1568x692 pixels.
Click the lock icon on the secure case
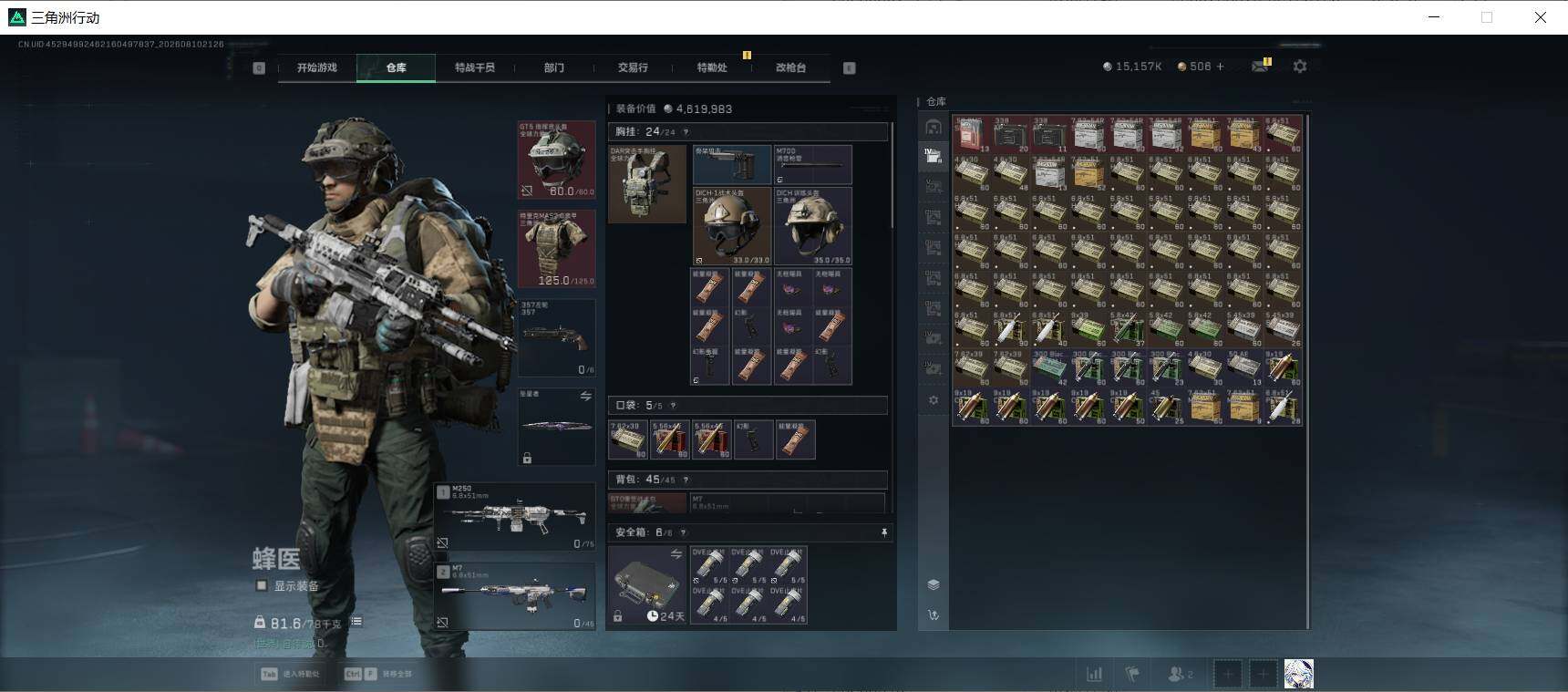point(618,616)
